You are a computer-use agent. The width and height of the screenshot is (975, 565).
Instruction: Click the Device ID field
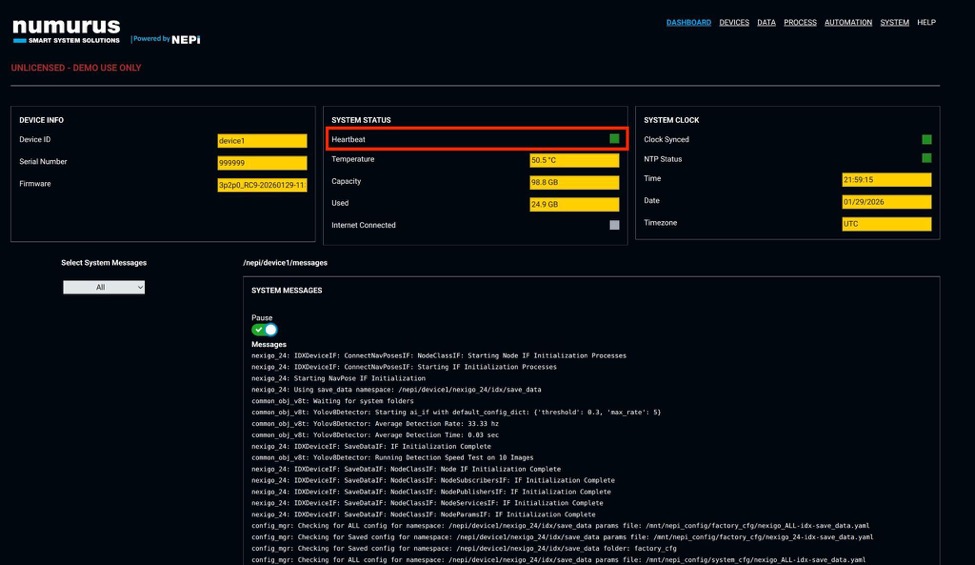262,141
